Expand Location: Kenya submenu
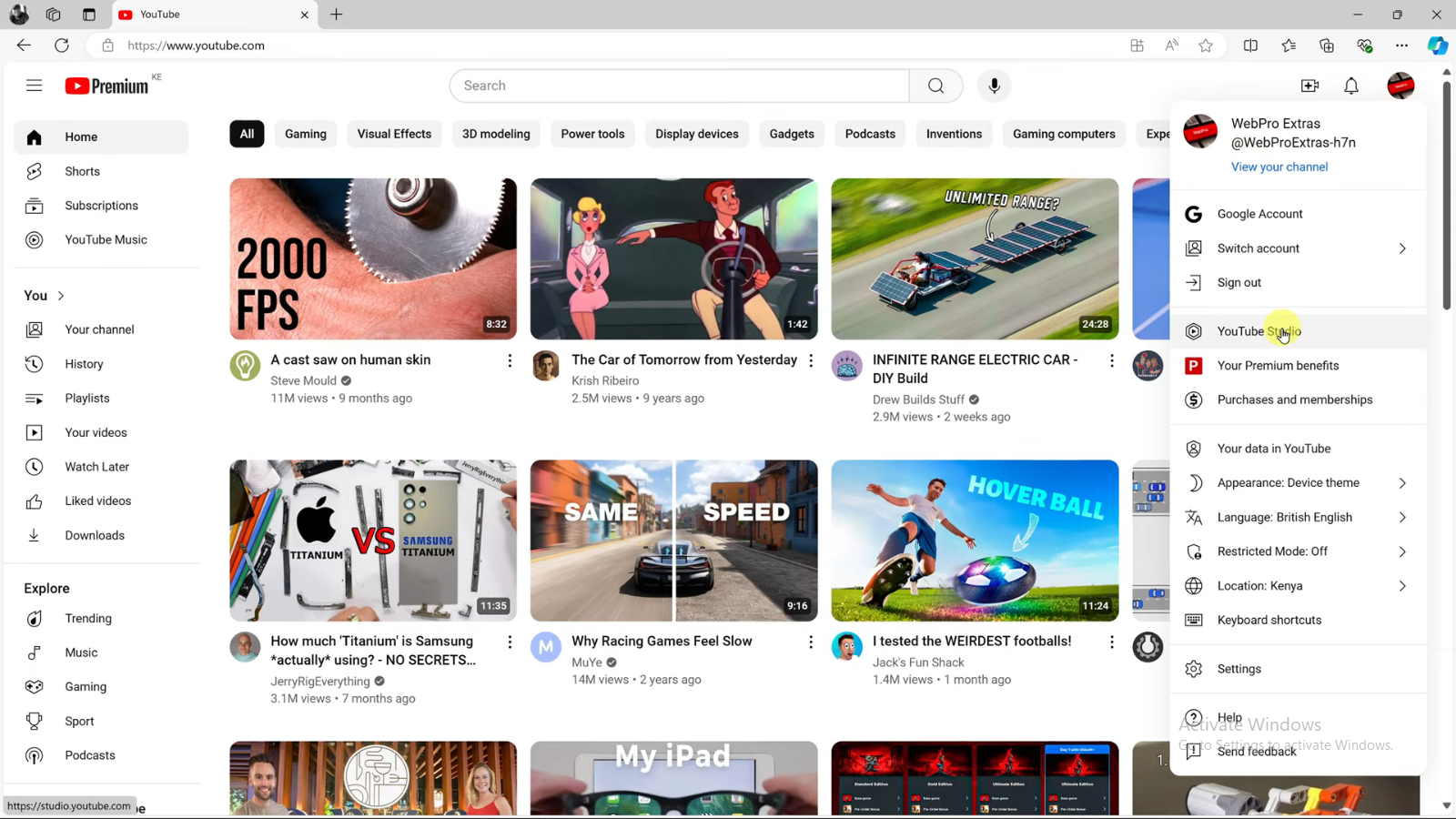 point(1298,586)
